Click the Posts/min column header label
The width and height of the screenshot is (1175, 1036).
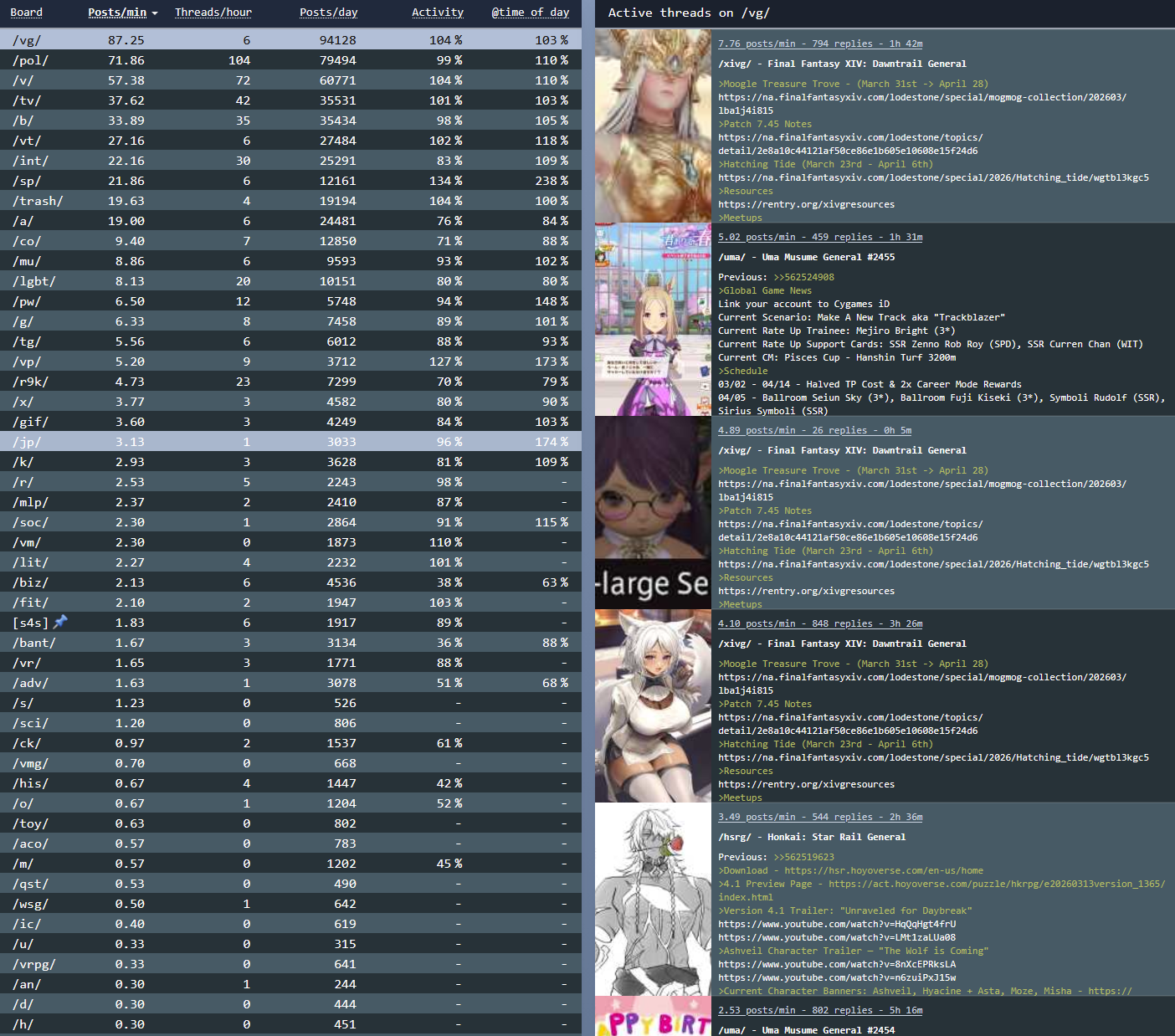[x=117, y=13]
